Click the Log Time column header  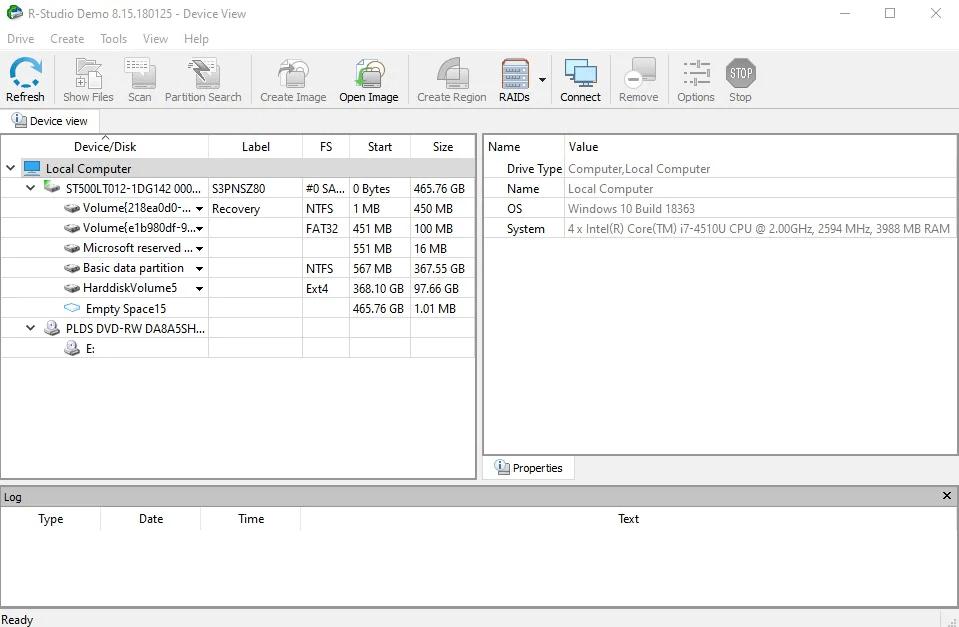[251, 519]
